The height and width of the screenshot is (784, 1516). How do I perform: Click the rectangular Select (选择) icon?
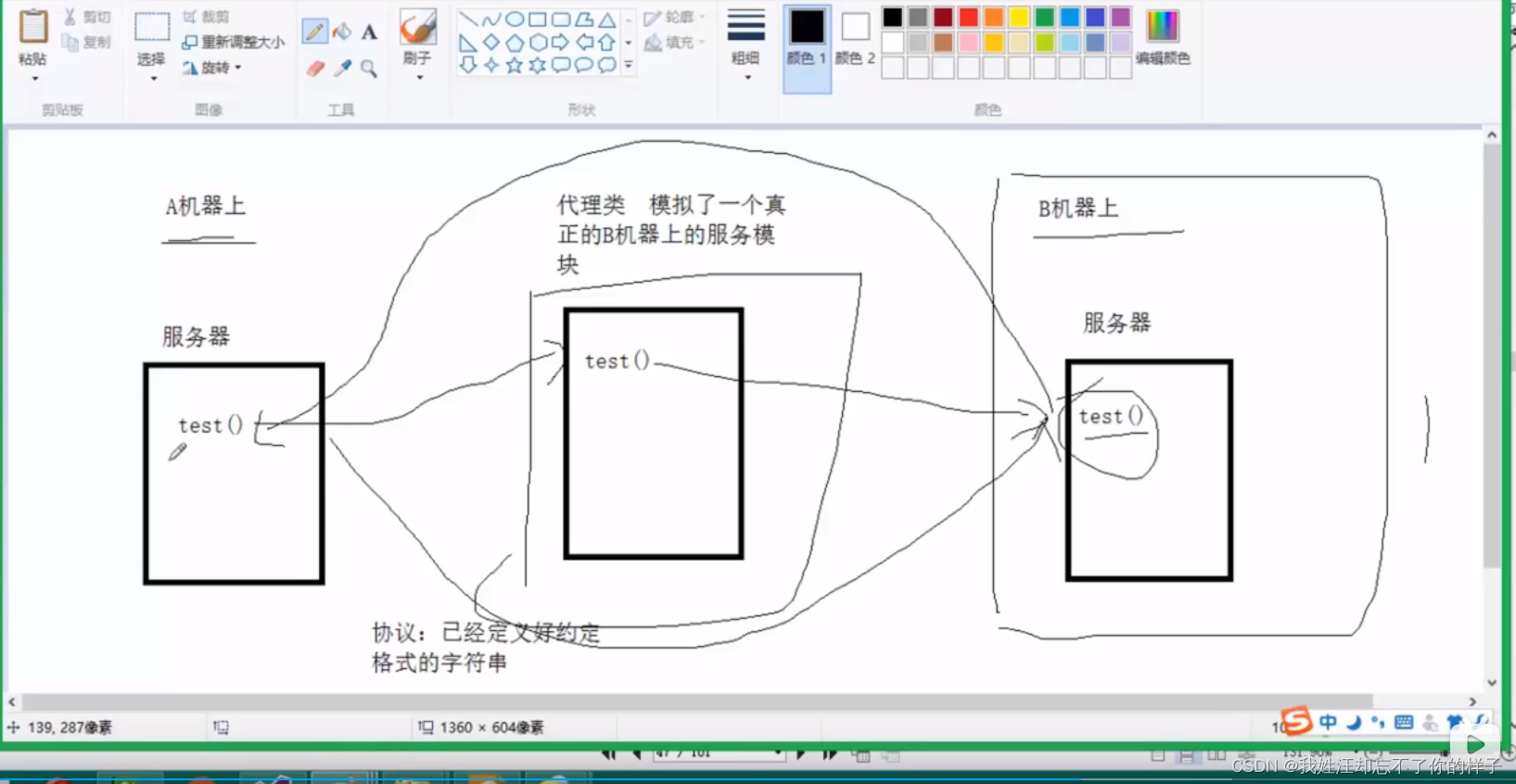pyautogui.click(x=152, y=27)
